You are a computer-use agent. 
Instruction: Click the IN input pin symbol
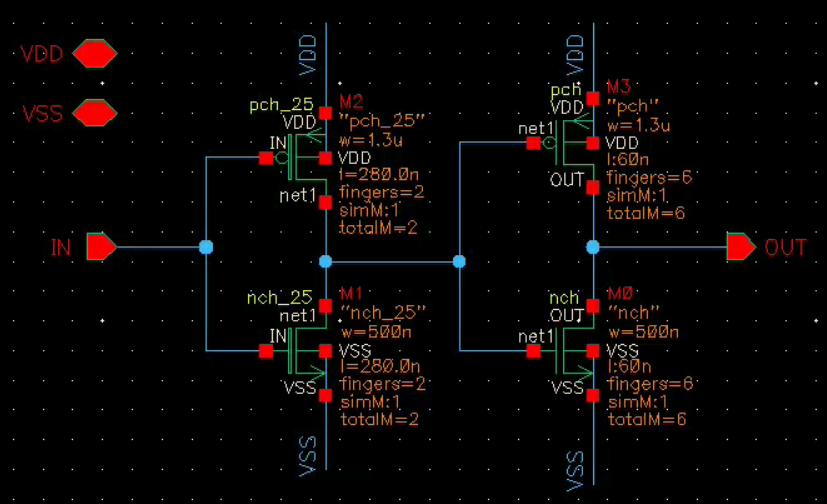pyautogui.click(x=101, y=246)
